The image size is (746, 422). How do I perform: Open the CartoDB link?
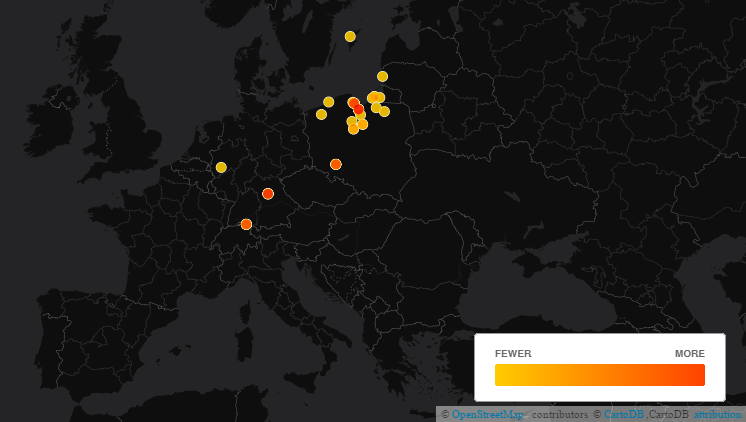pyautogui.click(x=623, y=414)
